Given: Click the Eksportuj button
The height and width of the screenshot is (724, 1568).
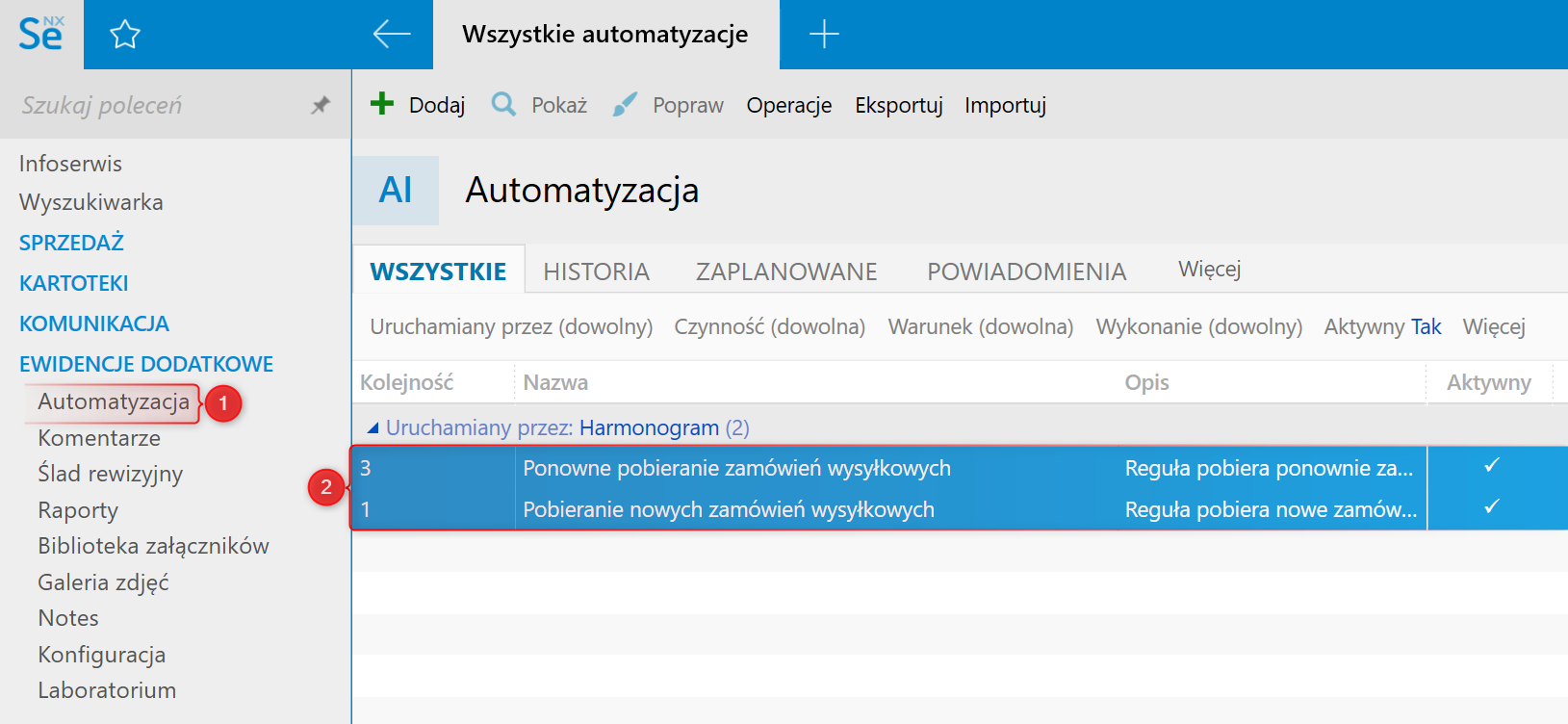Looking at the screenshot, I should 898,105.
